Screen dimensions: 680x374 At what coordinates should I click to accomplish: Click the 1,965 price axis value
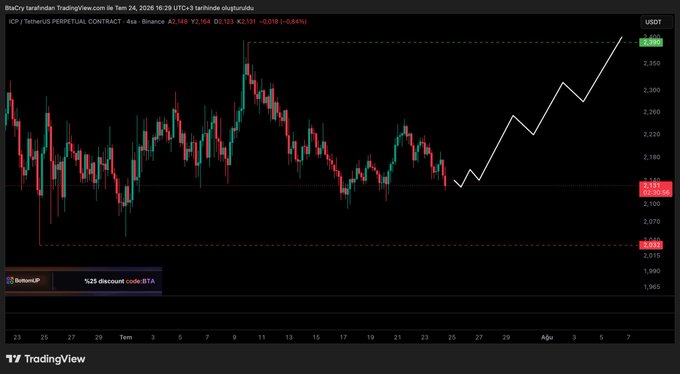652,287
